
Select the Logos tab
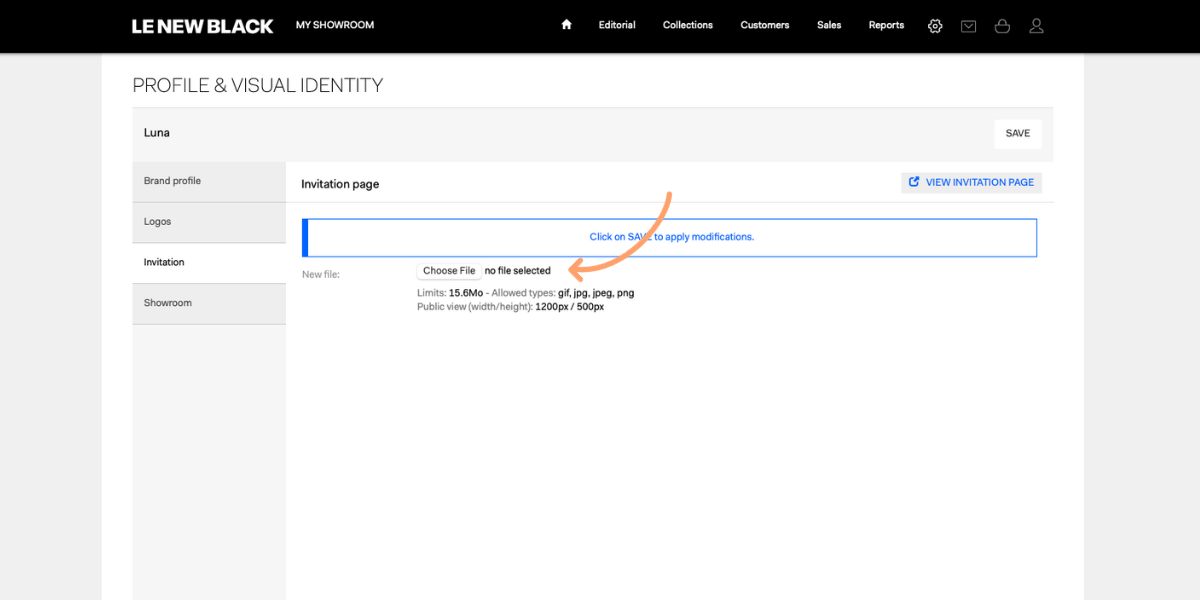pyautogui.click(x=209, y=222)
